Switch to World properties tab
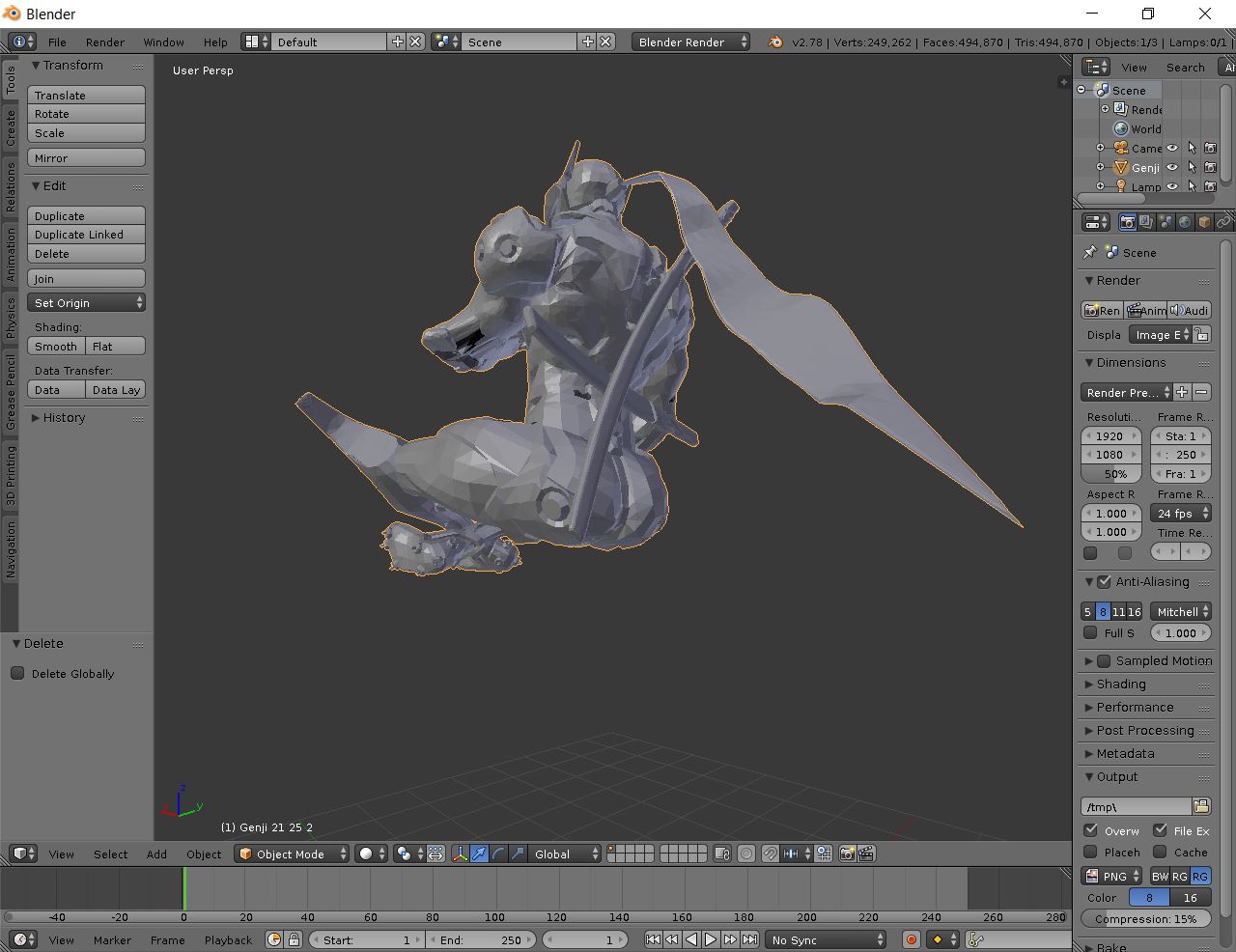This screenshot has height=952, width=1236. [1185, 222]
